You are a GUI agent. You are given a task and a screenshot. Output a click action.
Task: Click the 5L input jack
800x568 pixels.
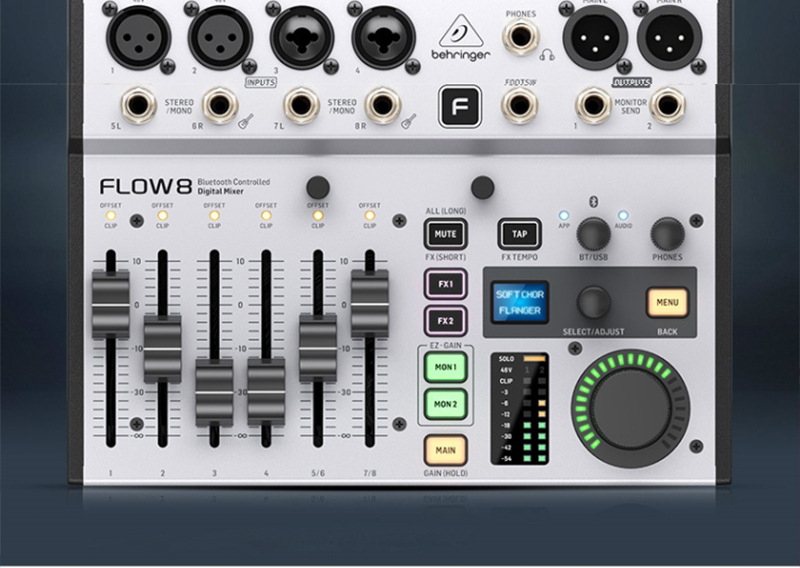[138, 106]
